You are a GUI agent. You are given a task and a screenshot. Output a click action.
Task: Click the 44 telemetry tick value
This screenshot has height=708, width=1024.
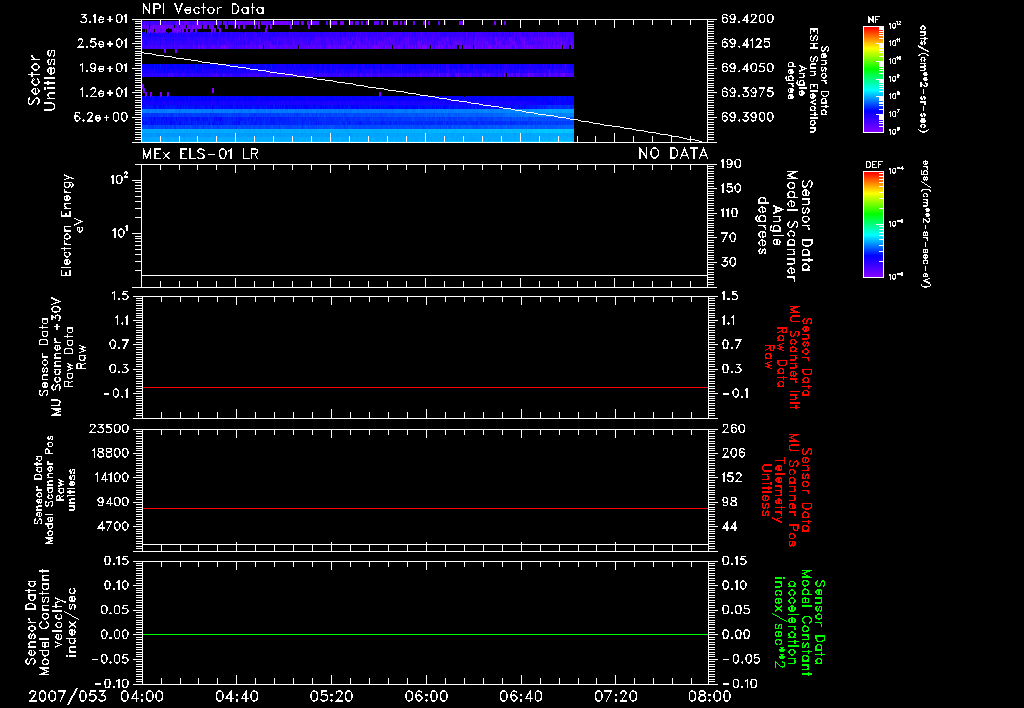729,526
